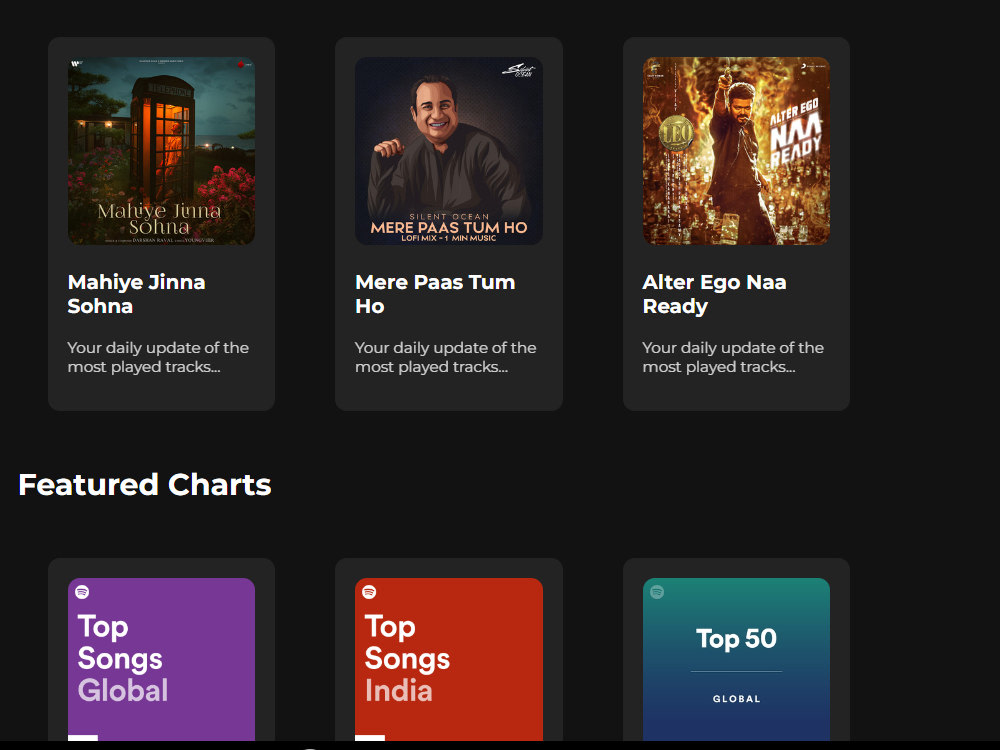
Task: Click Spotify logo on Top Songs India cover
Action: coord(369,592)
